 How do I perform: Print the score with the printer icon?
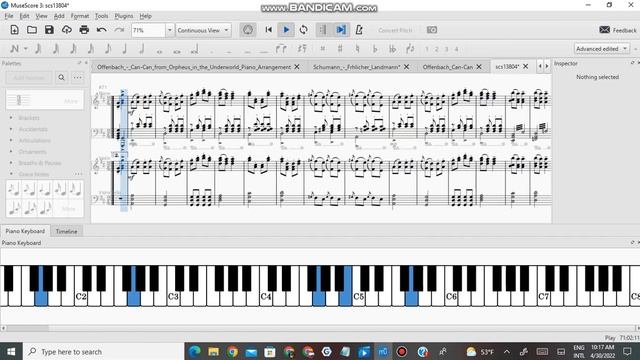click(84, 30)
